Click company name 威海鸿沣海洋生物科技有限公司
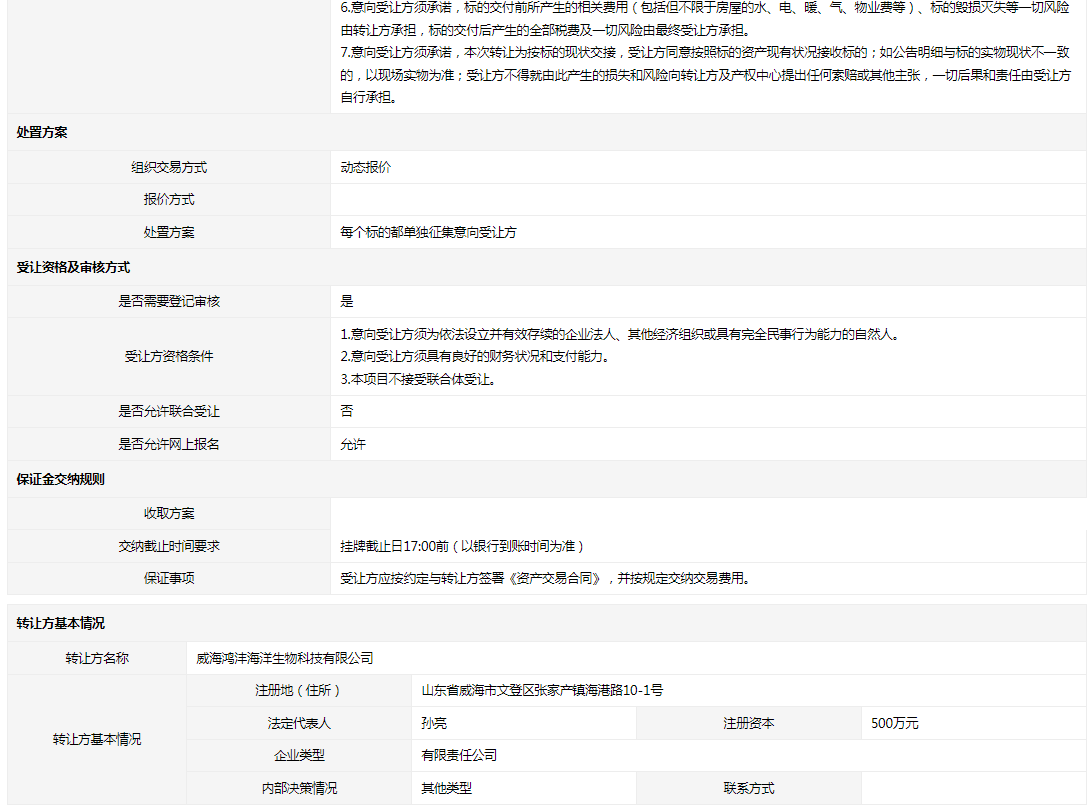The image size is (1092, 809). click(x=285, y=658)
